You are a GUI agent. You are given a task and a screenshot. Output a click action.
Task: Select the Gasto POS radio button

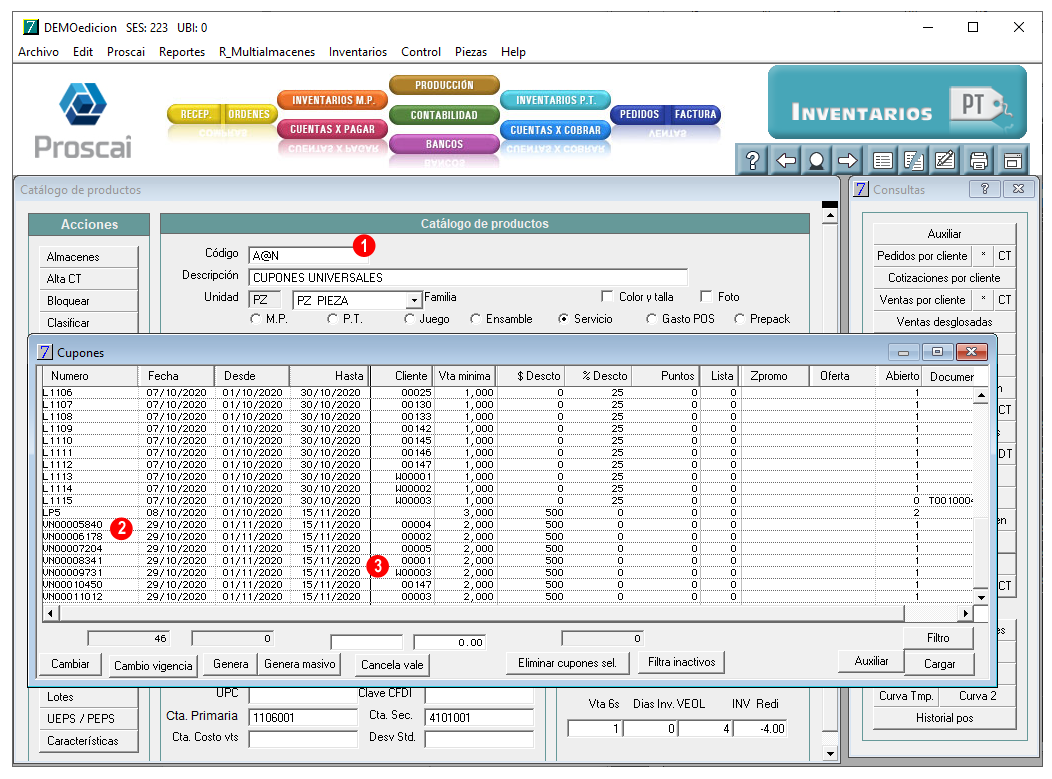pos(651,319)
